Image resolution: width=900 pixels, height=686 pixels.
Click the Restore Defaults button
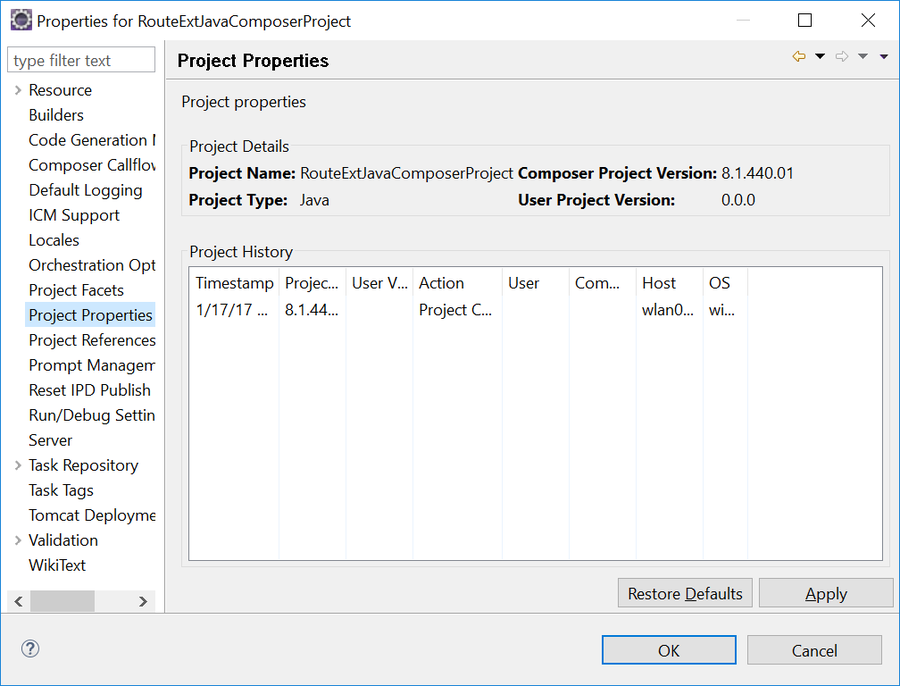[685, 593]
